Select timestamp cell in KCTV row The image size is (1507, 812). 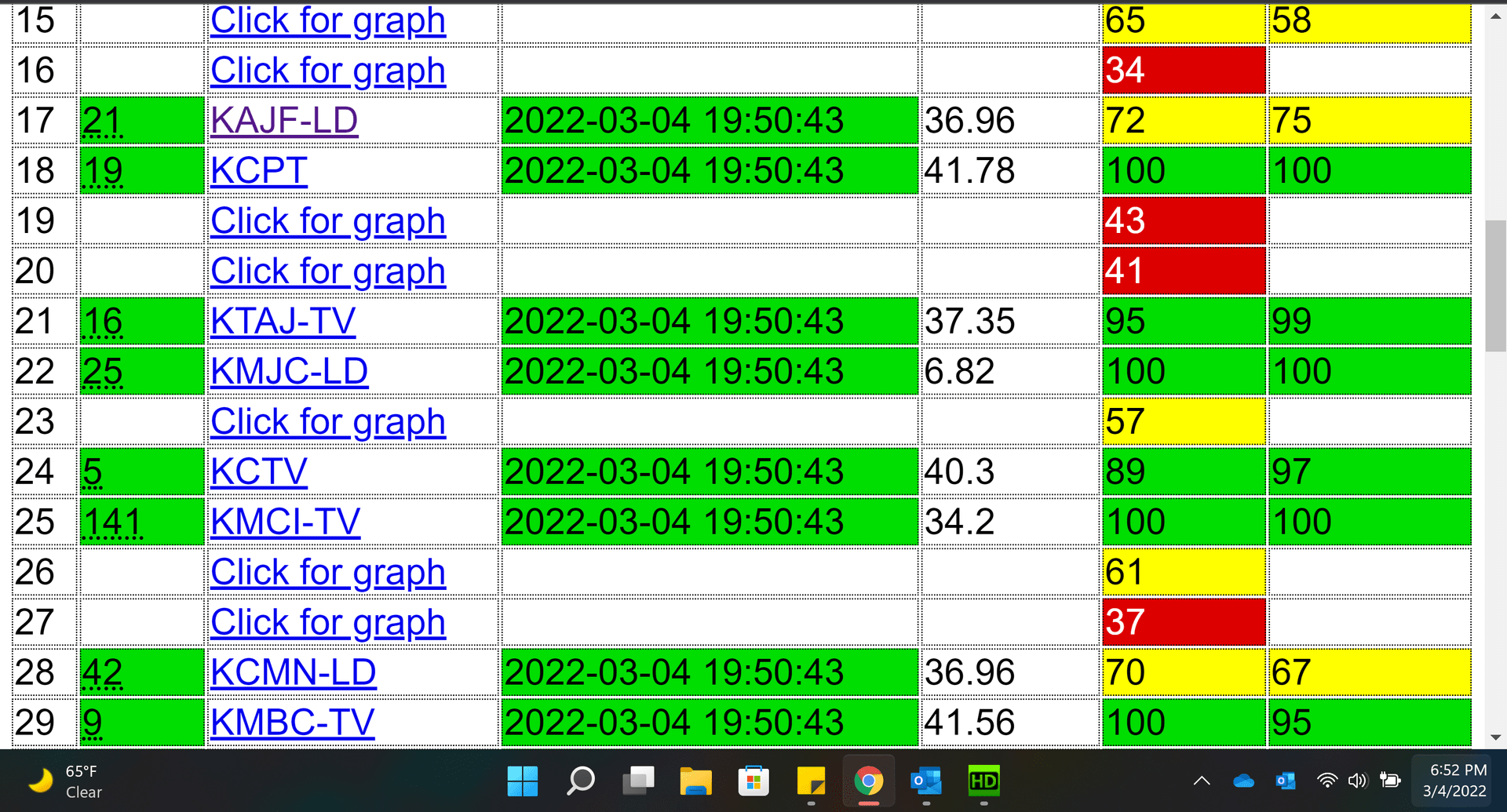point(710,472)
